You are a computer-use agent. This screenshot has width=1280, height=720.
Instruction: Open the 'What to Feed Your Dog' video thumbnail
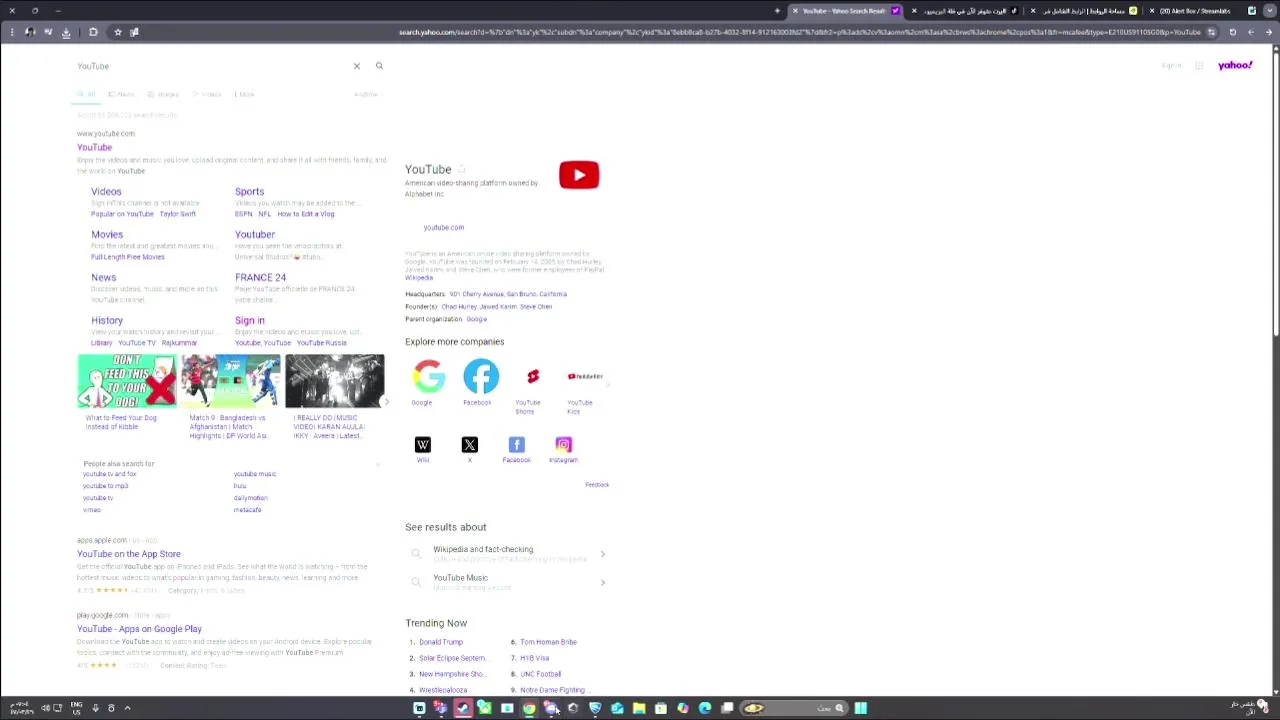127,381
